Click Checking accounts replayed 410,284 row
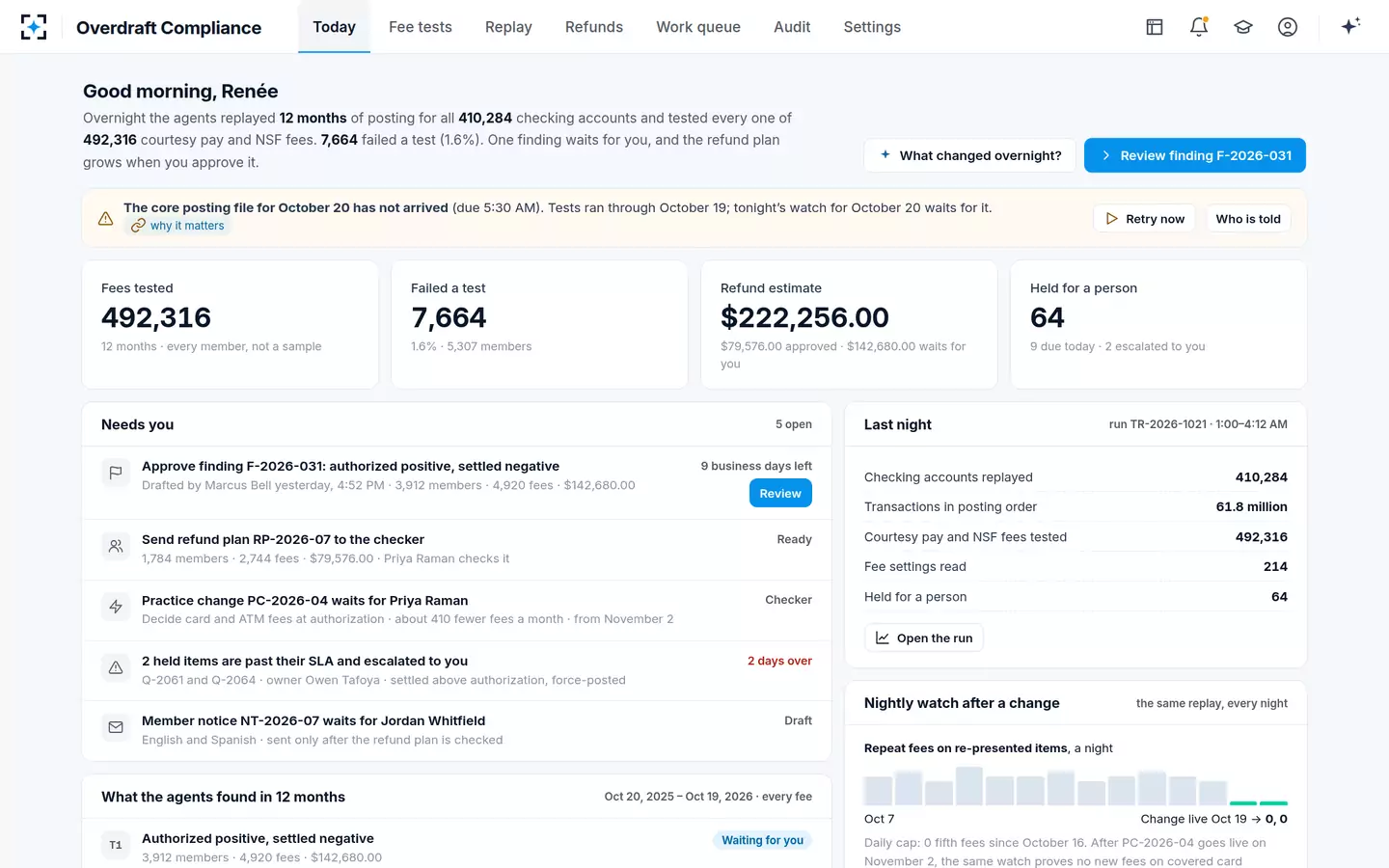 pyautogui.click(x=1076, y=477)
